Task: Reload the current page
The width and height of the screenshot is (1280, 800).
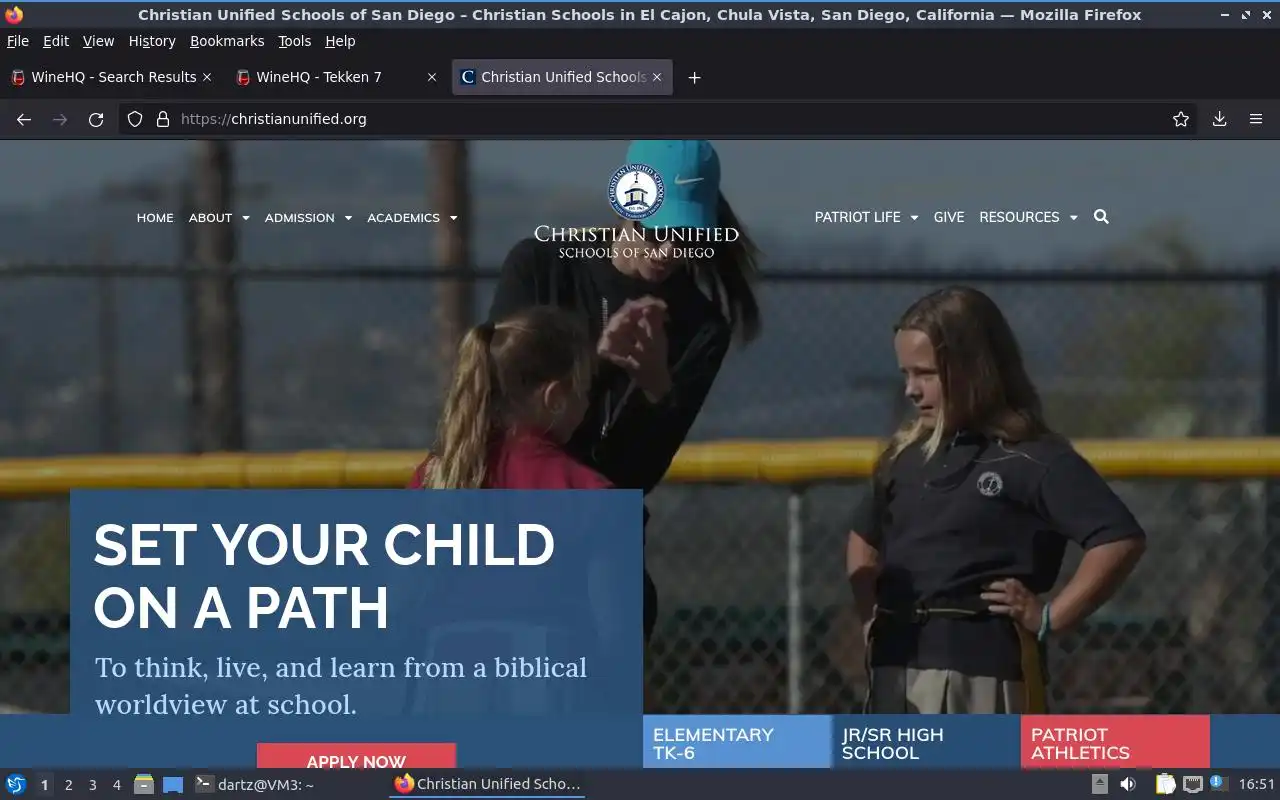Action: 96,119
